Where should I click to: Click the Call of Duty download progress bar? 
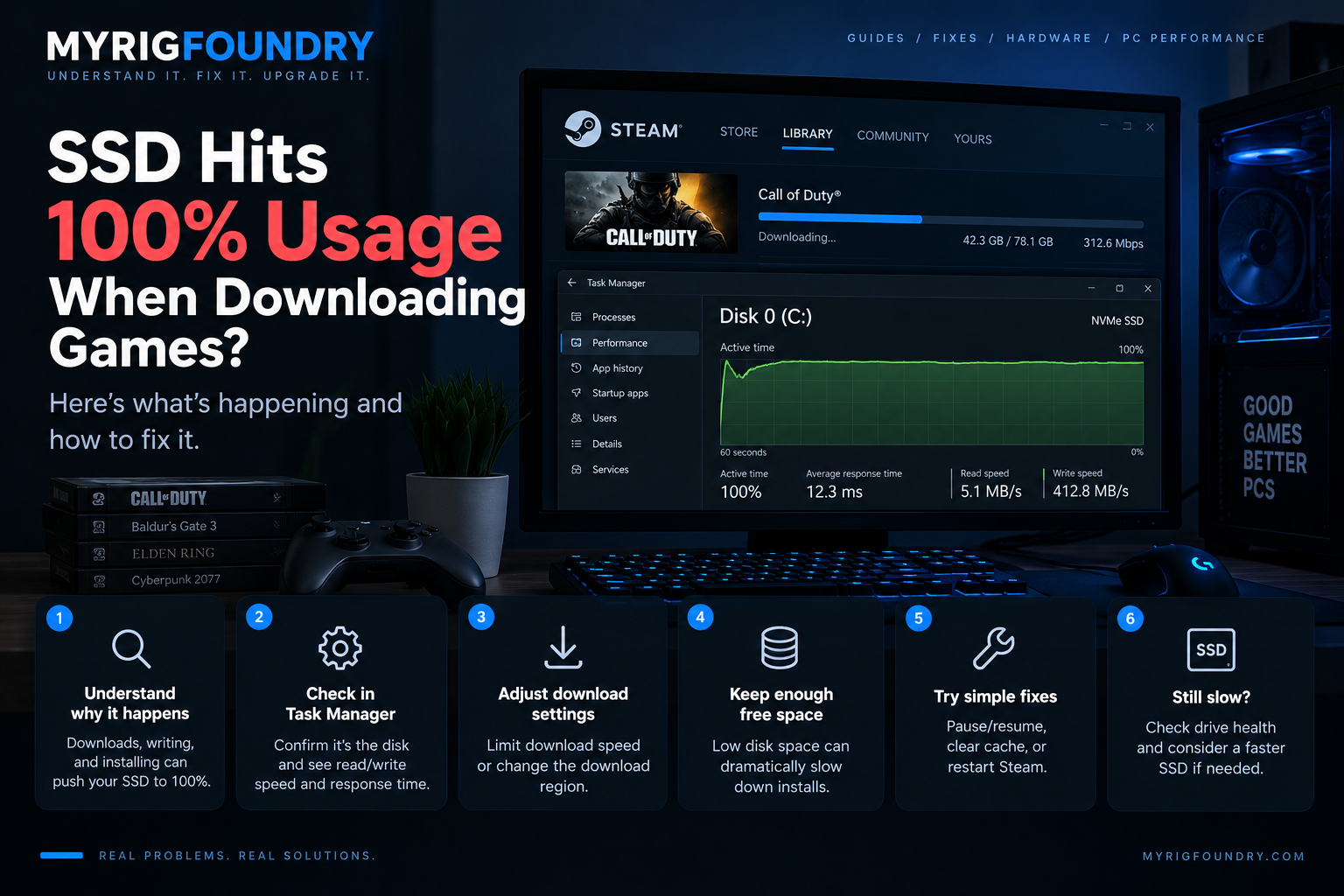click(950, 219)
